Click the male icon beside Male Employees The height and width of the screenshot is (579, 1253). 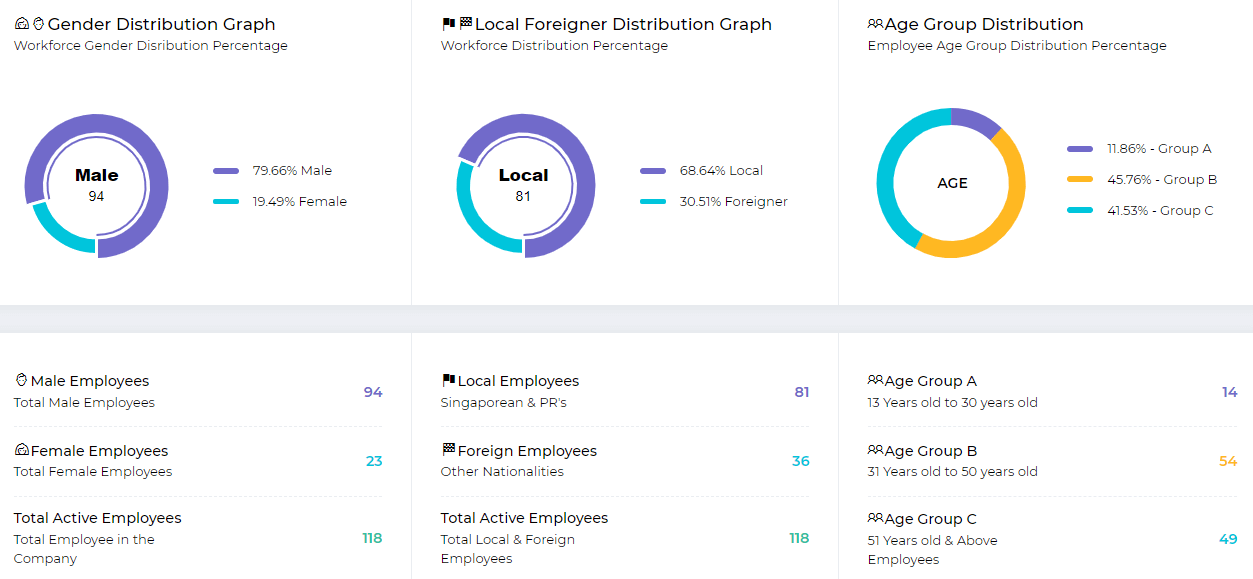20,379
